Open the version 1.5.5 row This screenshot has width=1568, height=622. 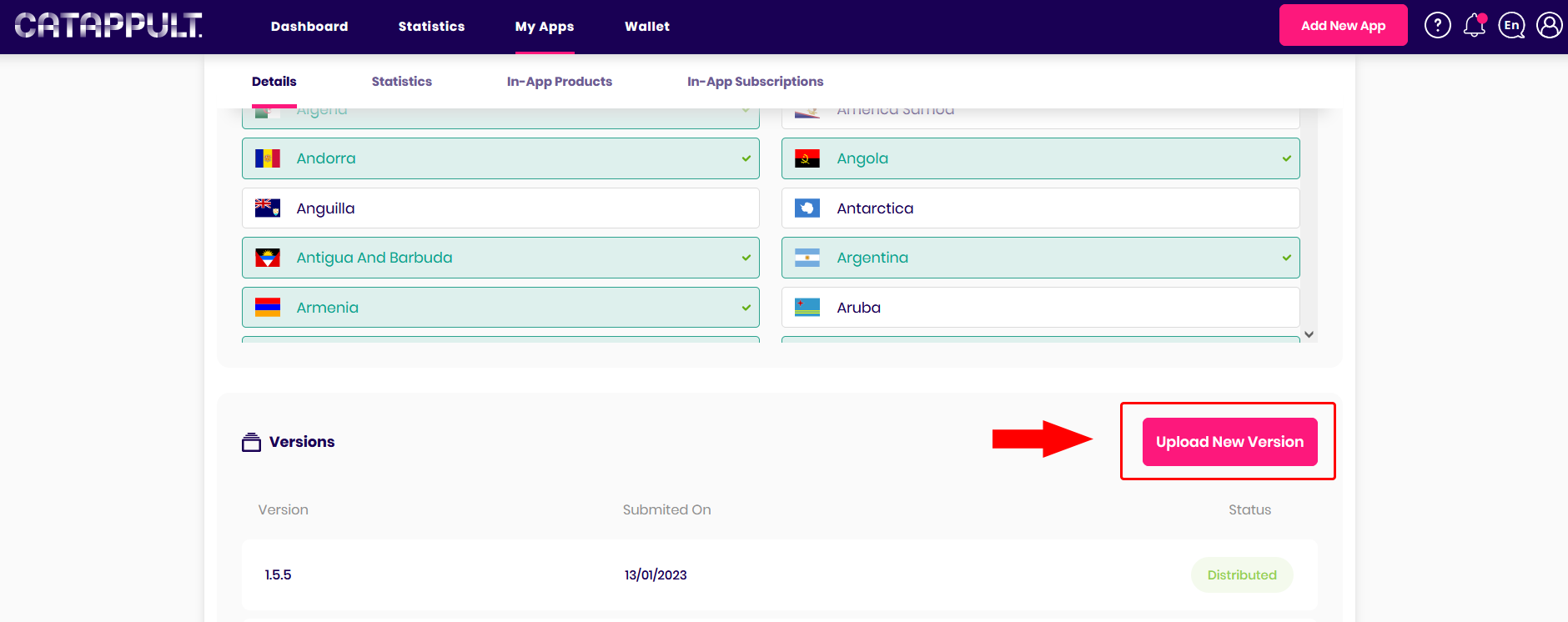point(780,574)
